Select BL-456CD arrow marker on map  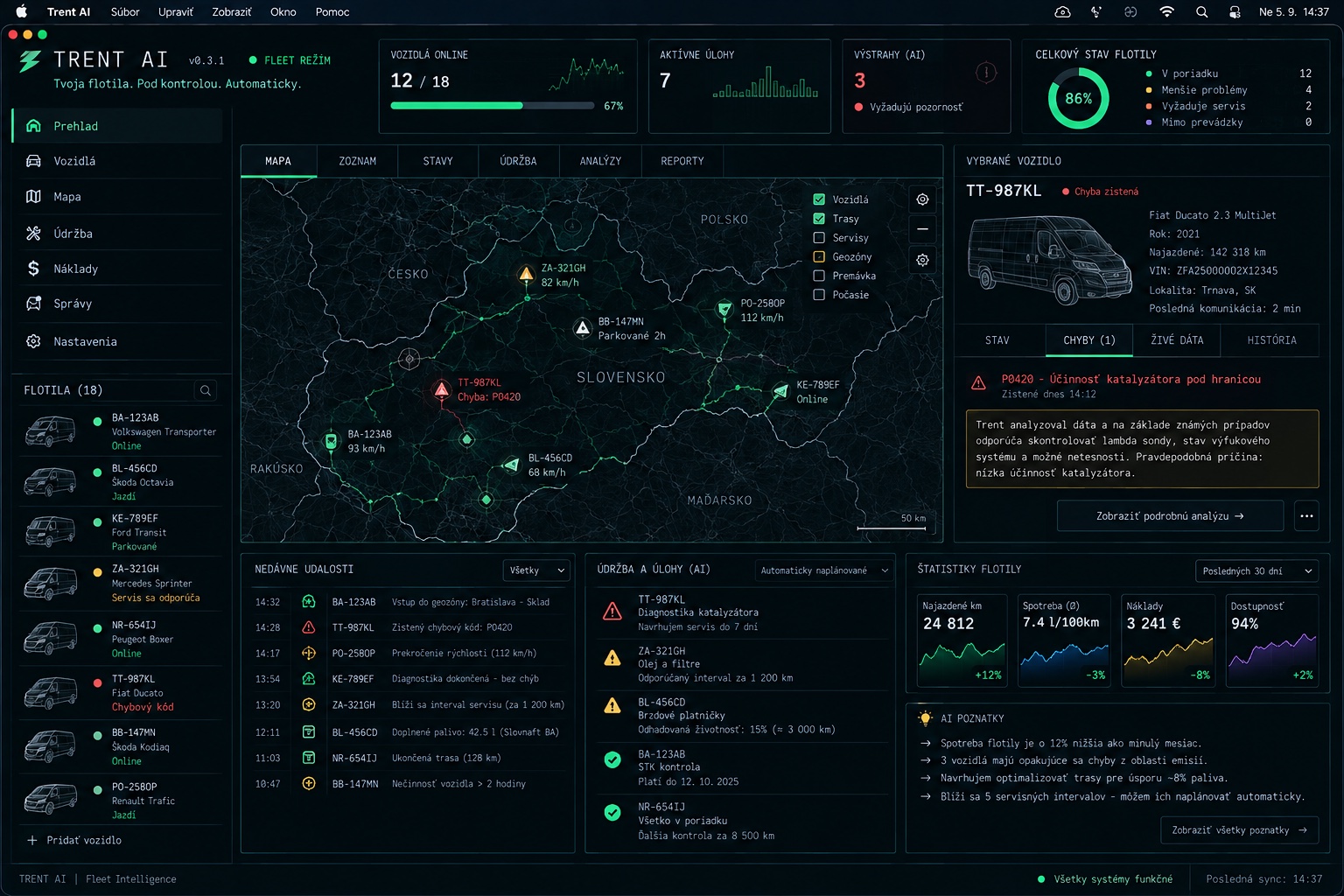coord(512,465)
